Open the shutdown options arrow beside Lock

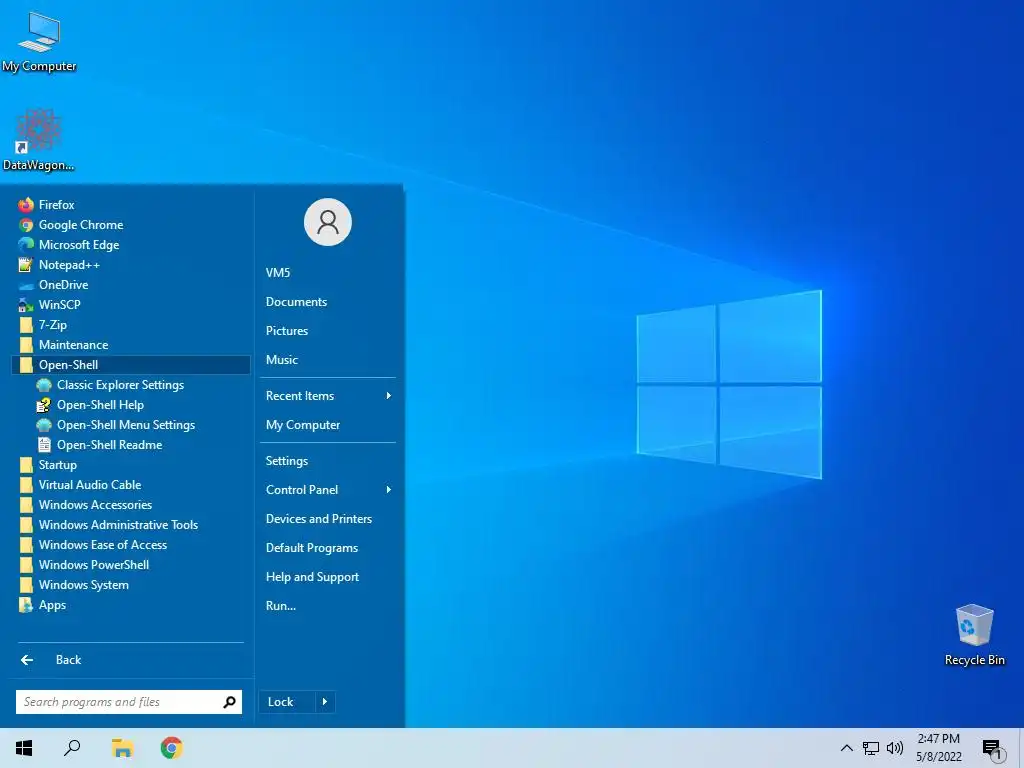point(325,702)
